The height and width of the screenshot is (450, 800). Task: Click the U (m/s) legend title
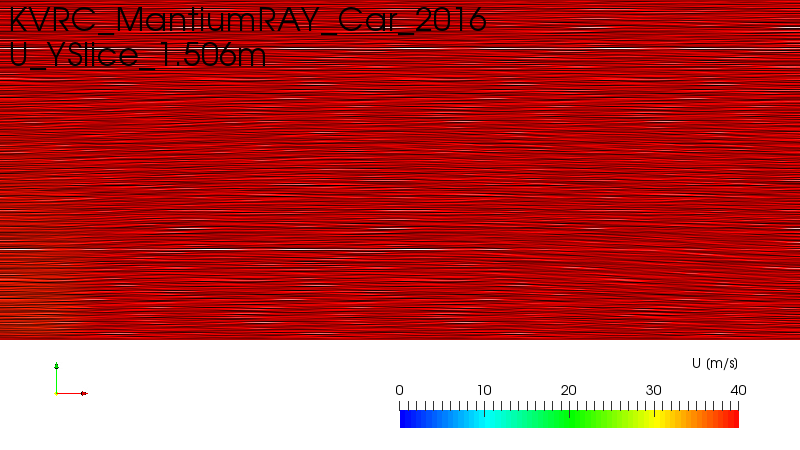pos(715,363)
